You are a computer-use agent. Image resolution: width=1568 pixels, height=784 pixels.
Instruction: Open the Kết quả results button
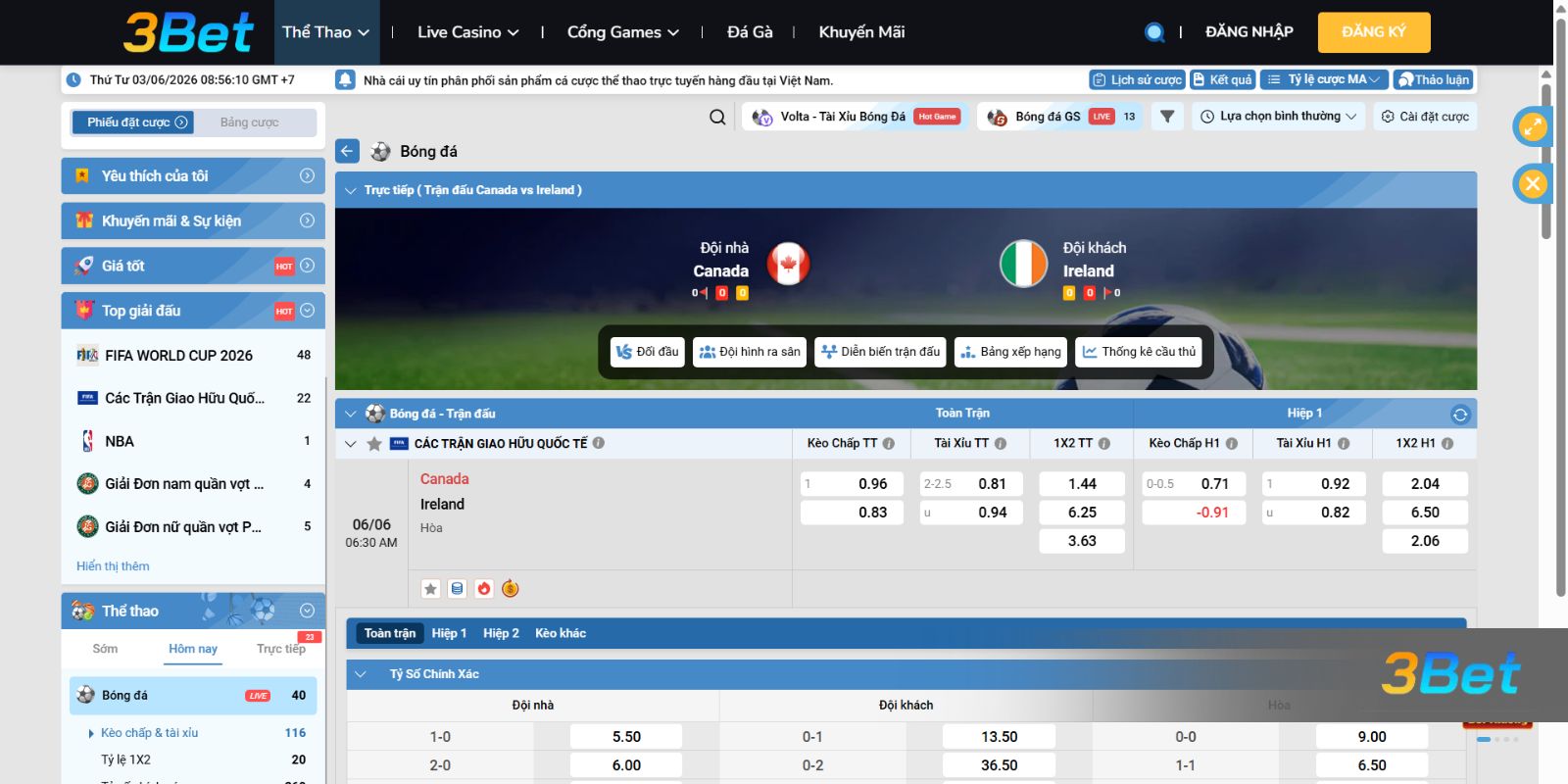tap(1222, 79)
